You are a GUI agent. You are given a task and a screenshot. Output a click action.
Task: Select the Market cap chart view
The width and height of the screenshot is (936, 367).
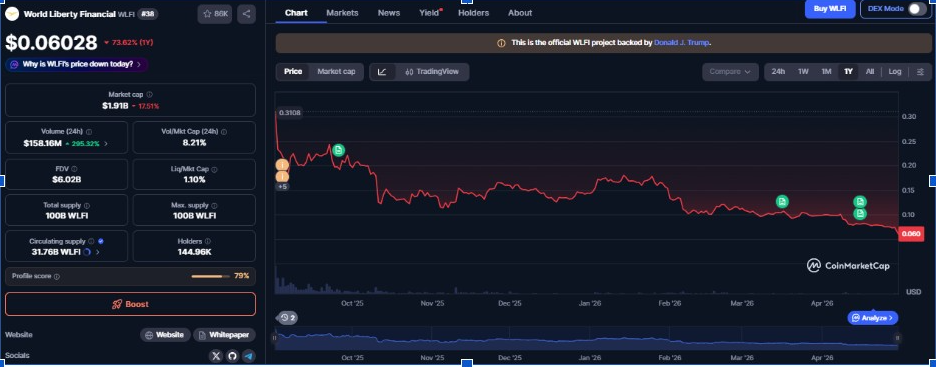pos(336,72)
